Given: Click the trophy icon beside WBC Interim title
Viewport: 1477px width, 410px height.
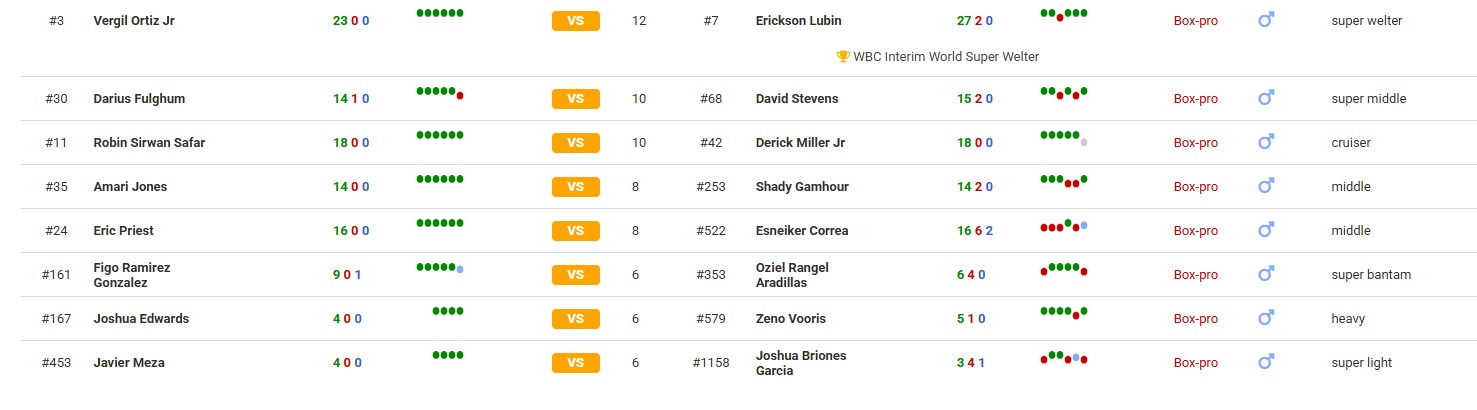Looking at the screenshot, I should [x=842, y=57].
